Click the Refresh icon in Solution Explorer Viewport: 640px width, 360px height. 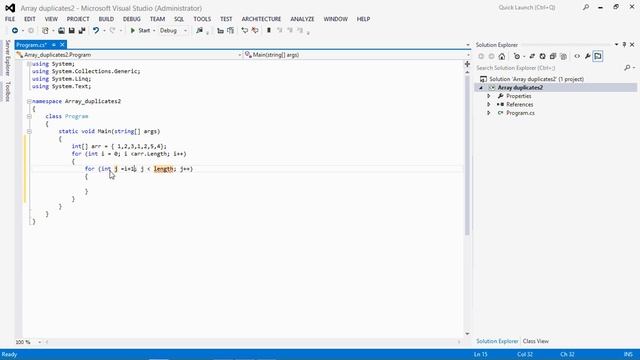pyautogui.click(x=542, y=57)
